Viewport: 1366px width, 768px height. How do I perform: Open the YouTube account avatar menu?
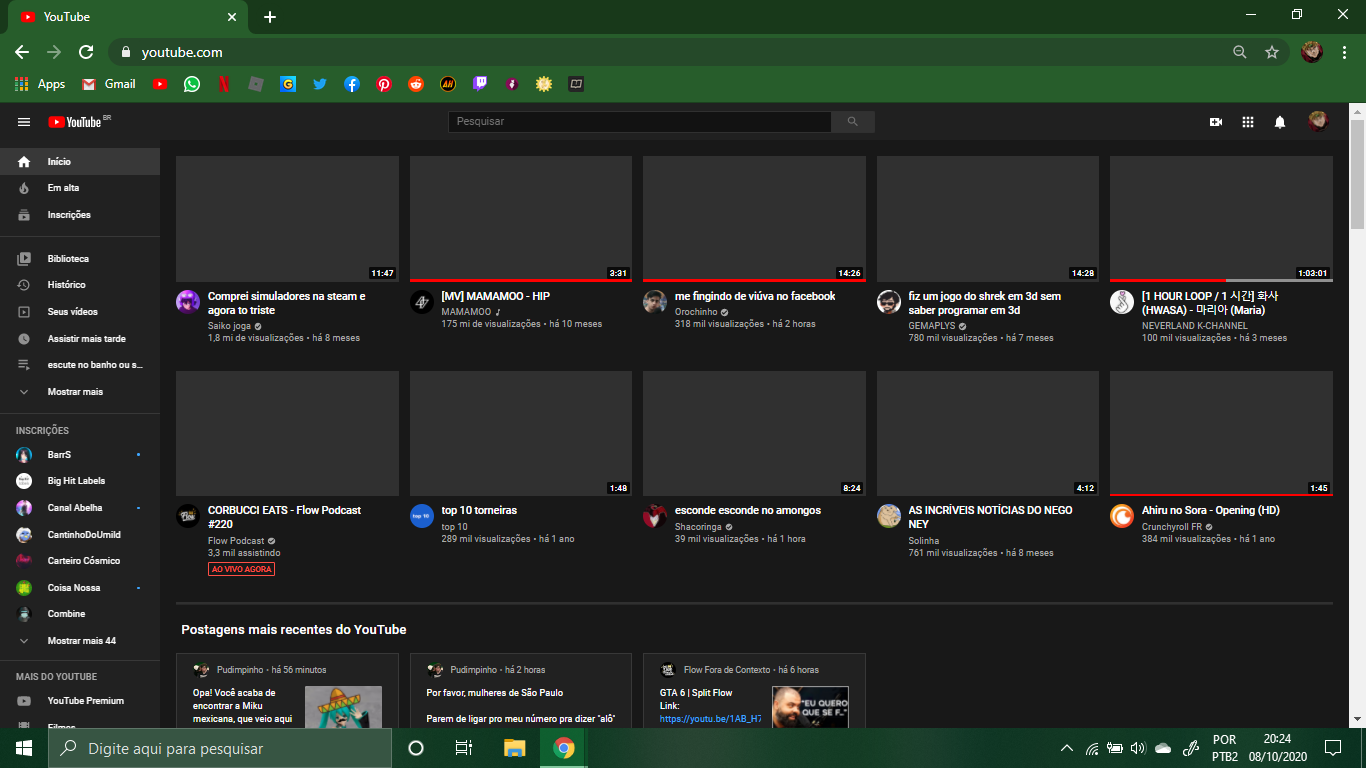pos(1319,122)
